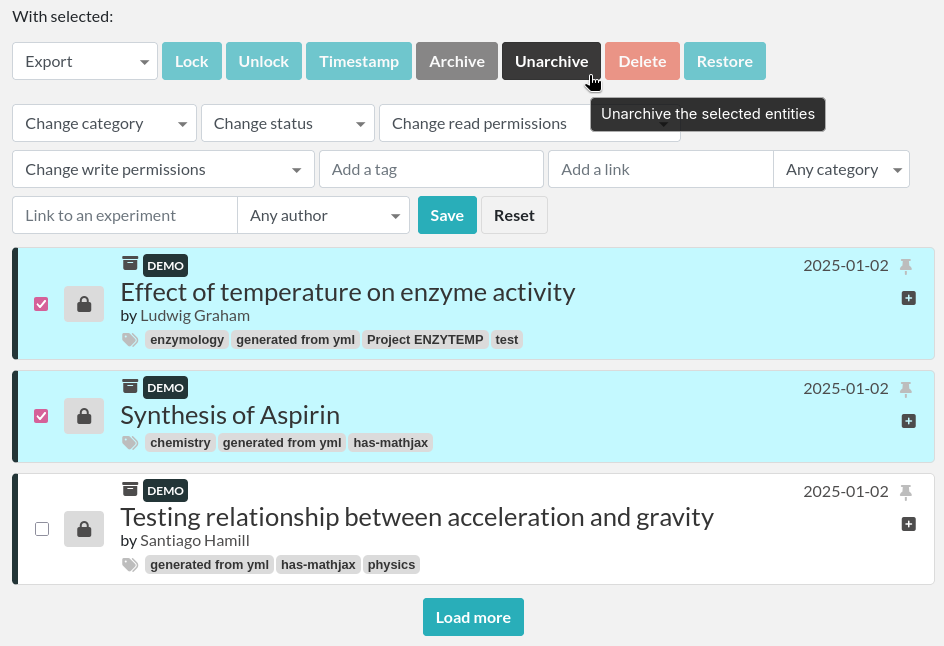Image resolution: width=944 pixels, height=646 pixels.
Task: Open Change write permissions dropdown
Action: coord(163,170)
